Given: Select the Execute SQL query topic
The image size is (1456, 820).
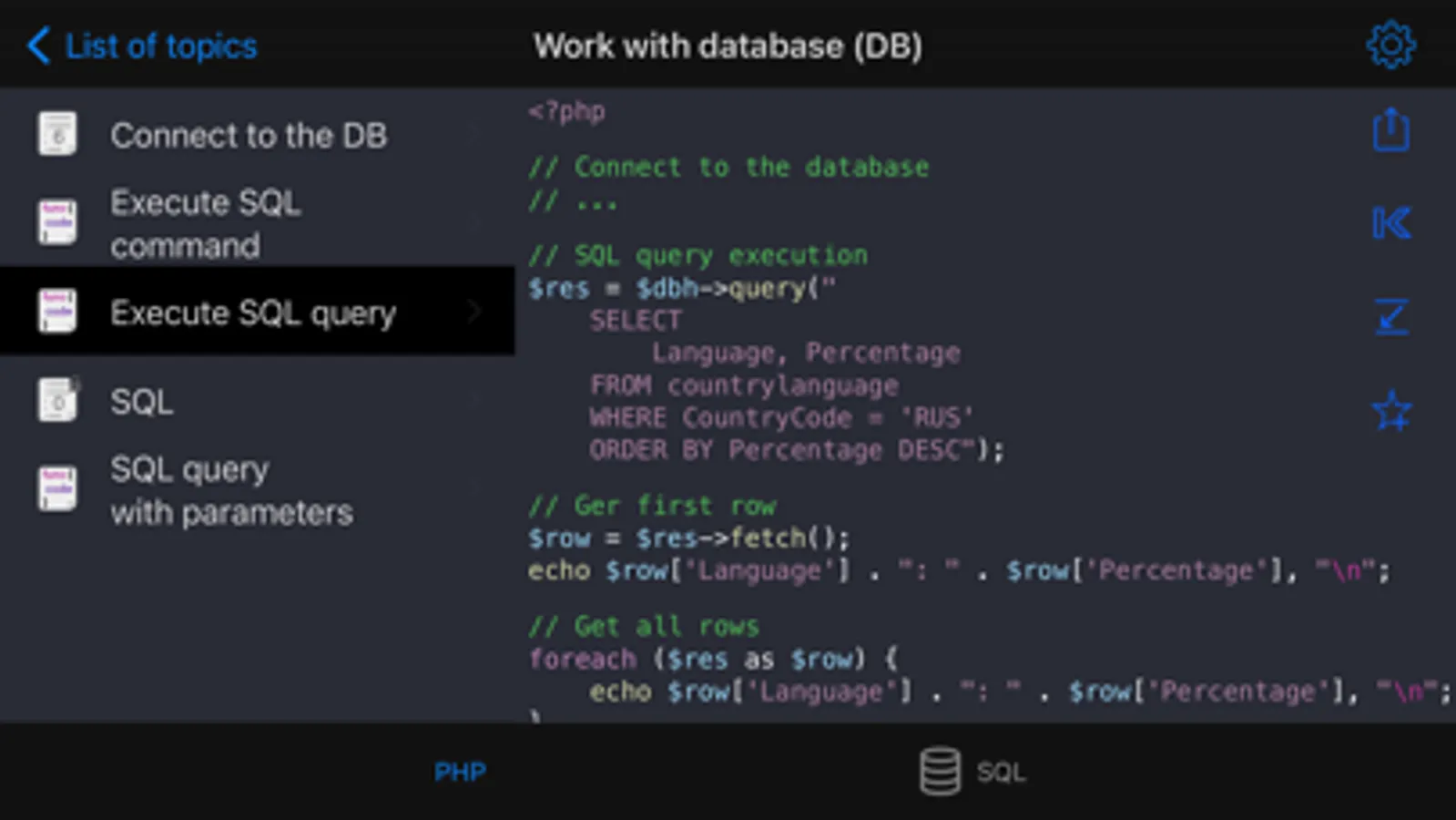Looking at the screenshot, I should click(258, 312).
